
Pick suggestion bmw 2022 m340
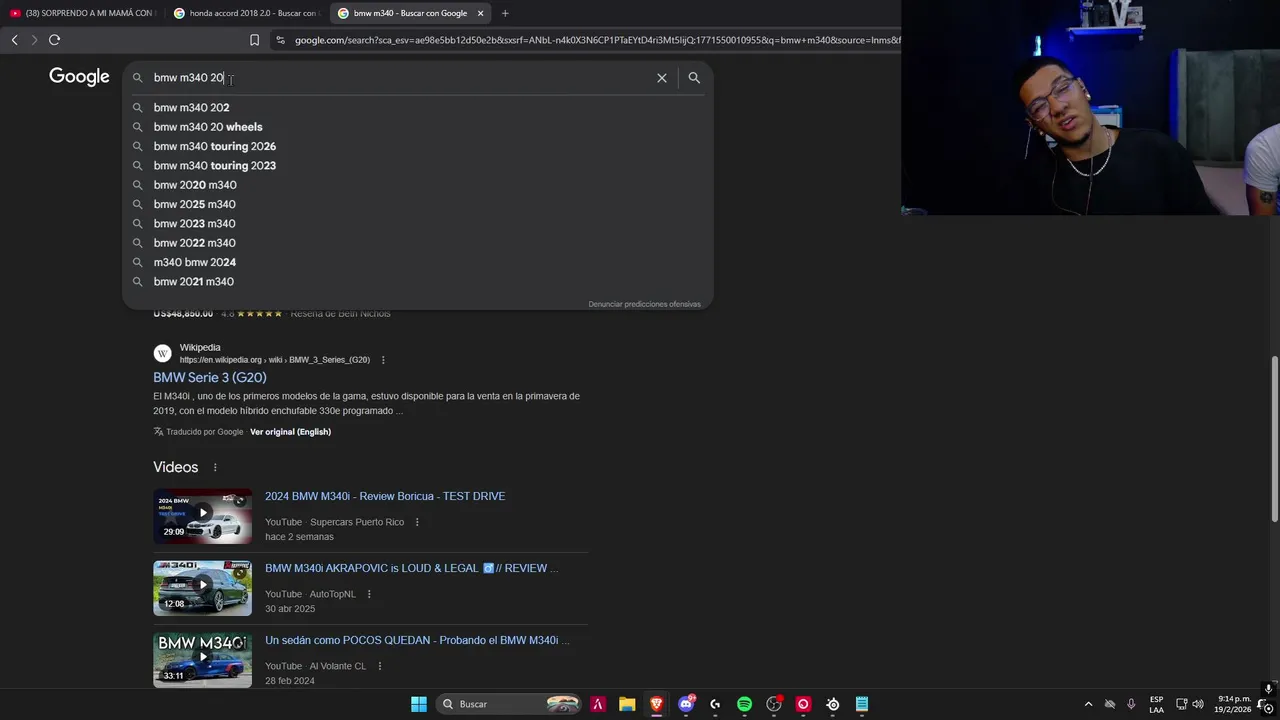[x=418, y=243]
